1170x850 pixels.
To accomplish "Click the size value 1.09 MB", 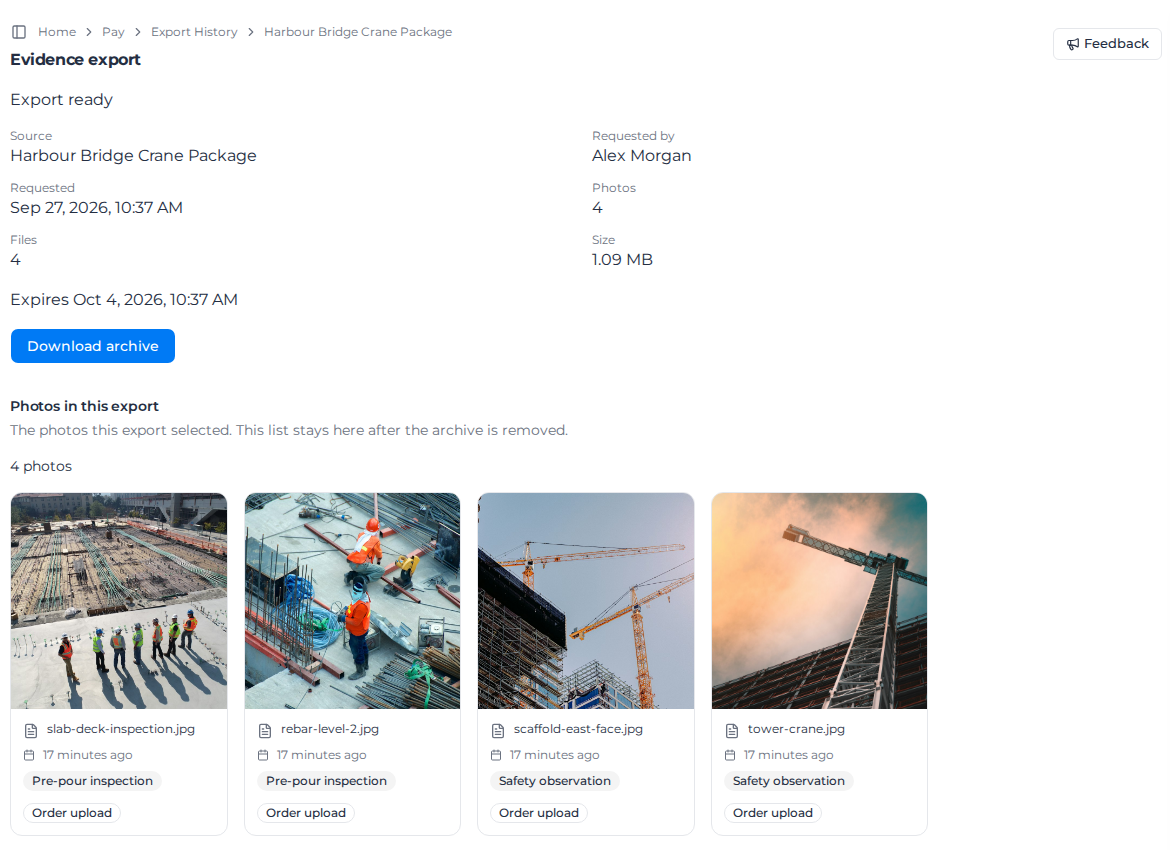I will coord(622,259).
